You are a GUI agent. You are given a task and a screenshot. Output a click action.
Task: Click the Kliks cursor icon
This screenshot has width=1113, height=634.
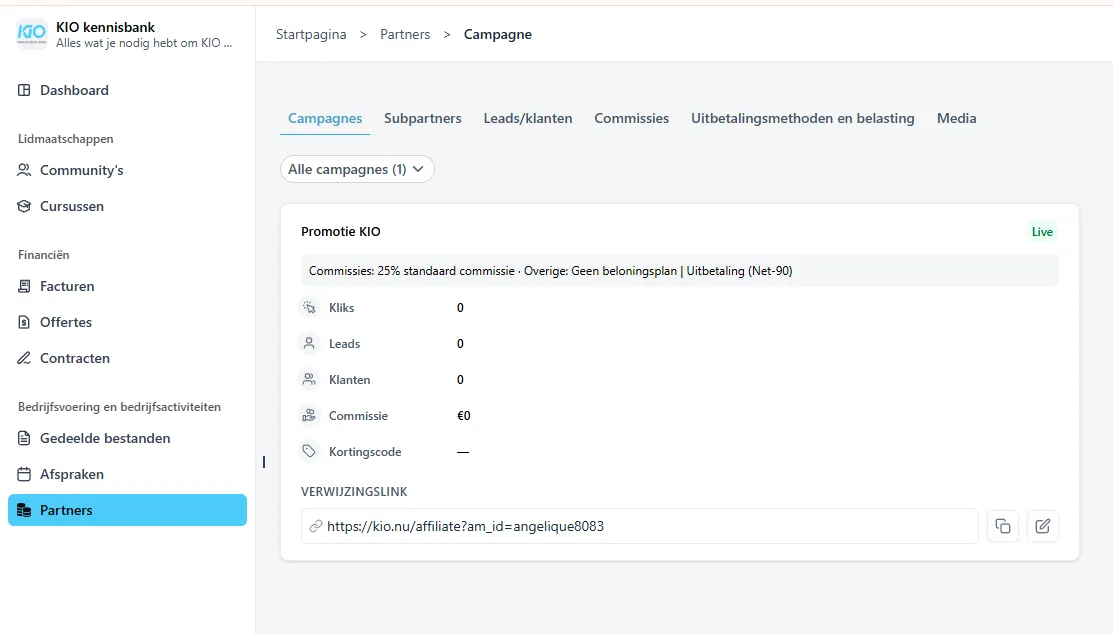(309, 307)
